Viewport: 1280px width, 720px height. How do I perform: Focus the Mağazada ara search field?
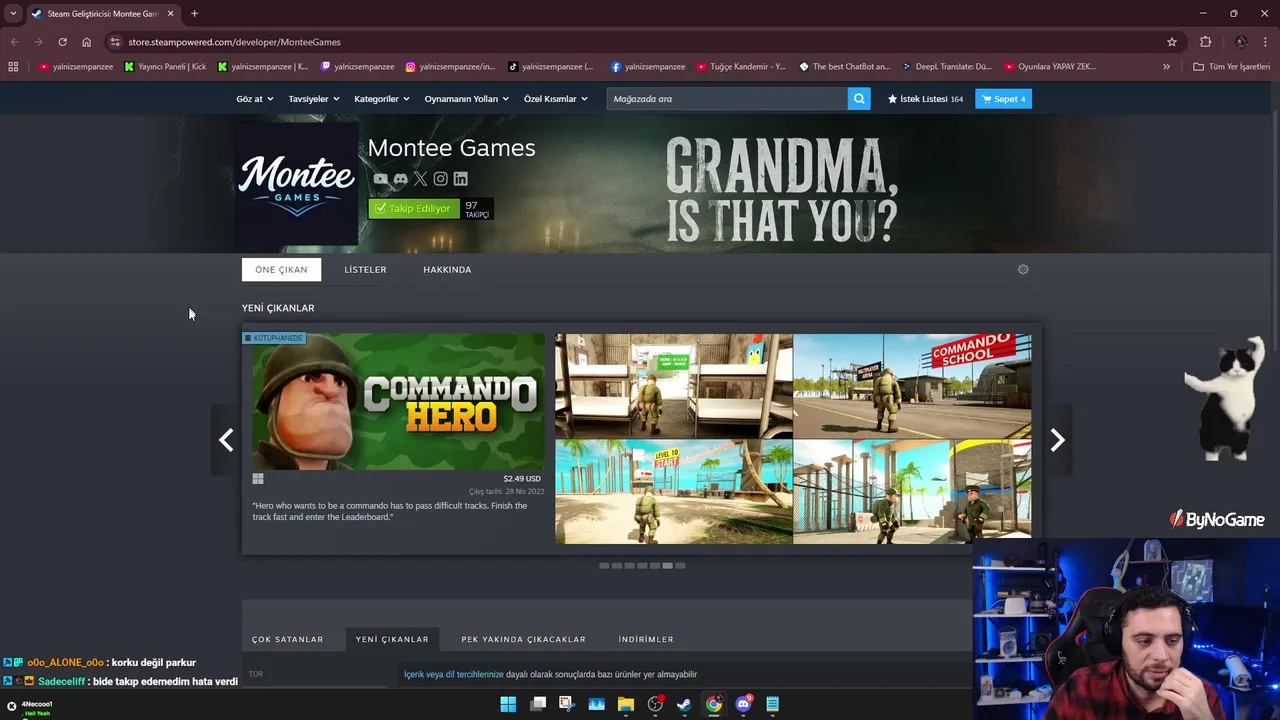point(727,99)
